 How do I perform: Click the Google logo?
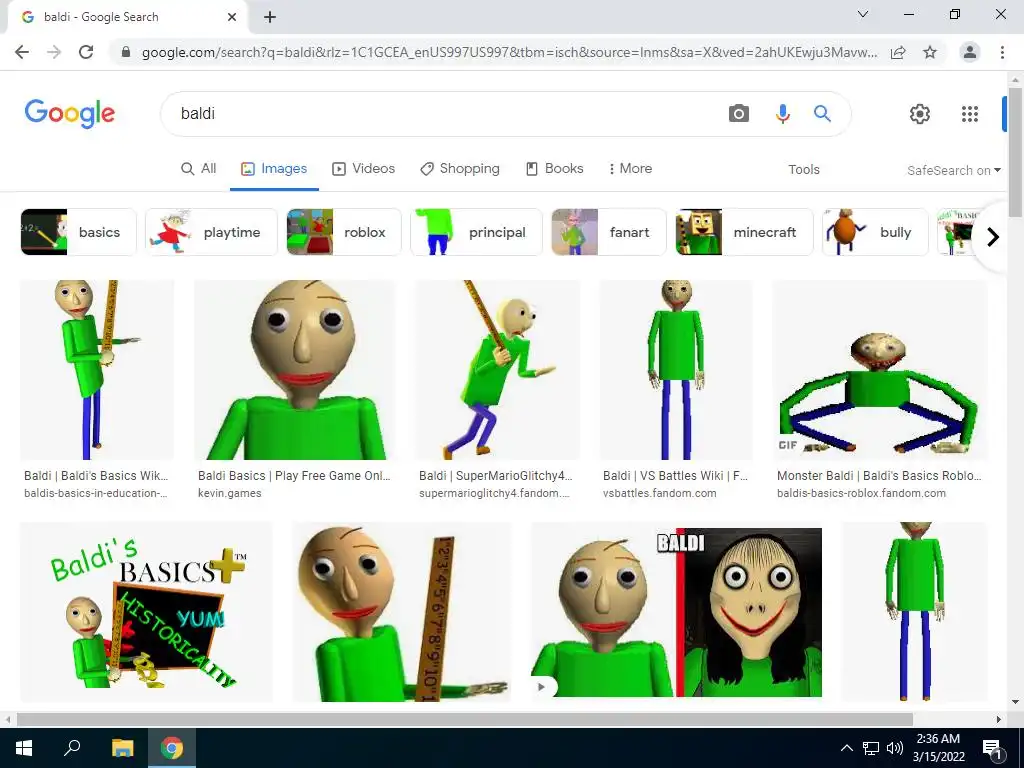pyautogui.click(x=70, y=114)
